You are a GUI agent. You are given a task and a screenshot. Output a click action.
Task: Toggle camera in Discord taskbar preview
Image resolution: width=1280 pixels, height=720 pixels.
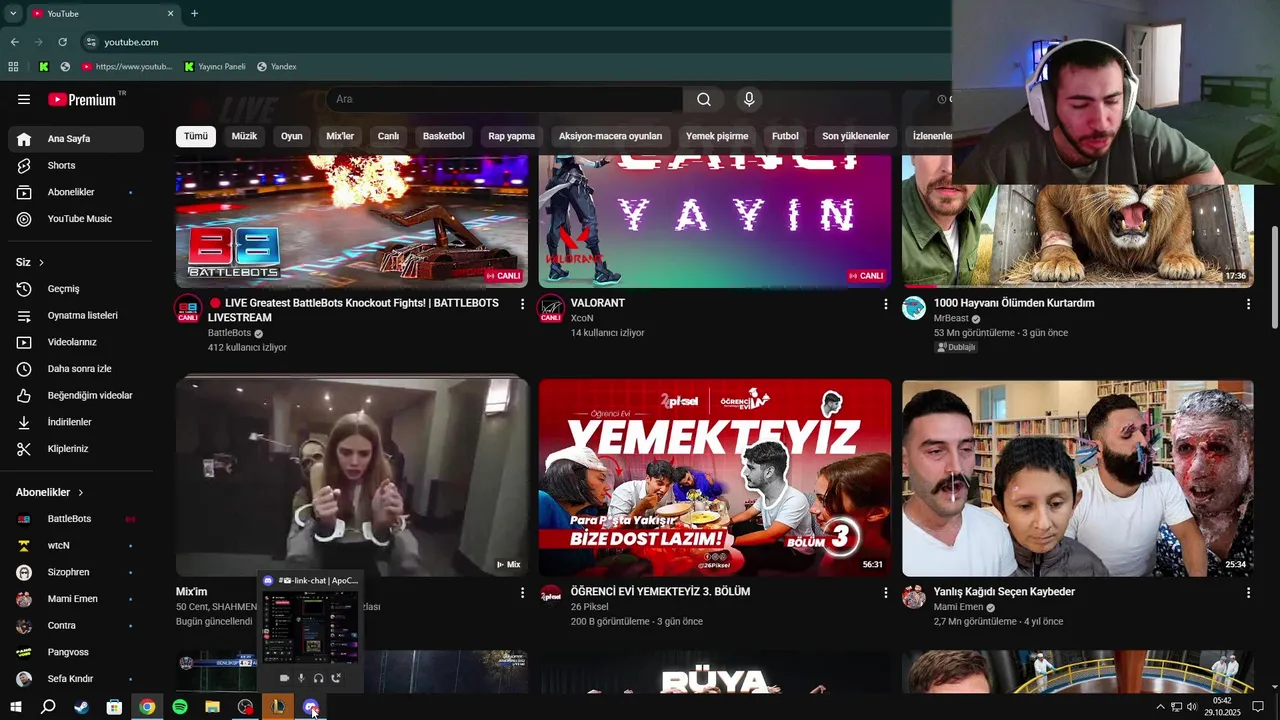285,679
